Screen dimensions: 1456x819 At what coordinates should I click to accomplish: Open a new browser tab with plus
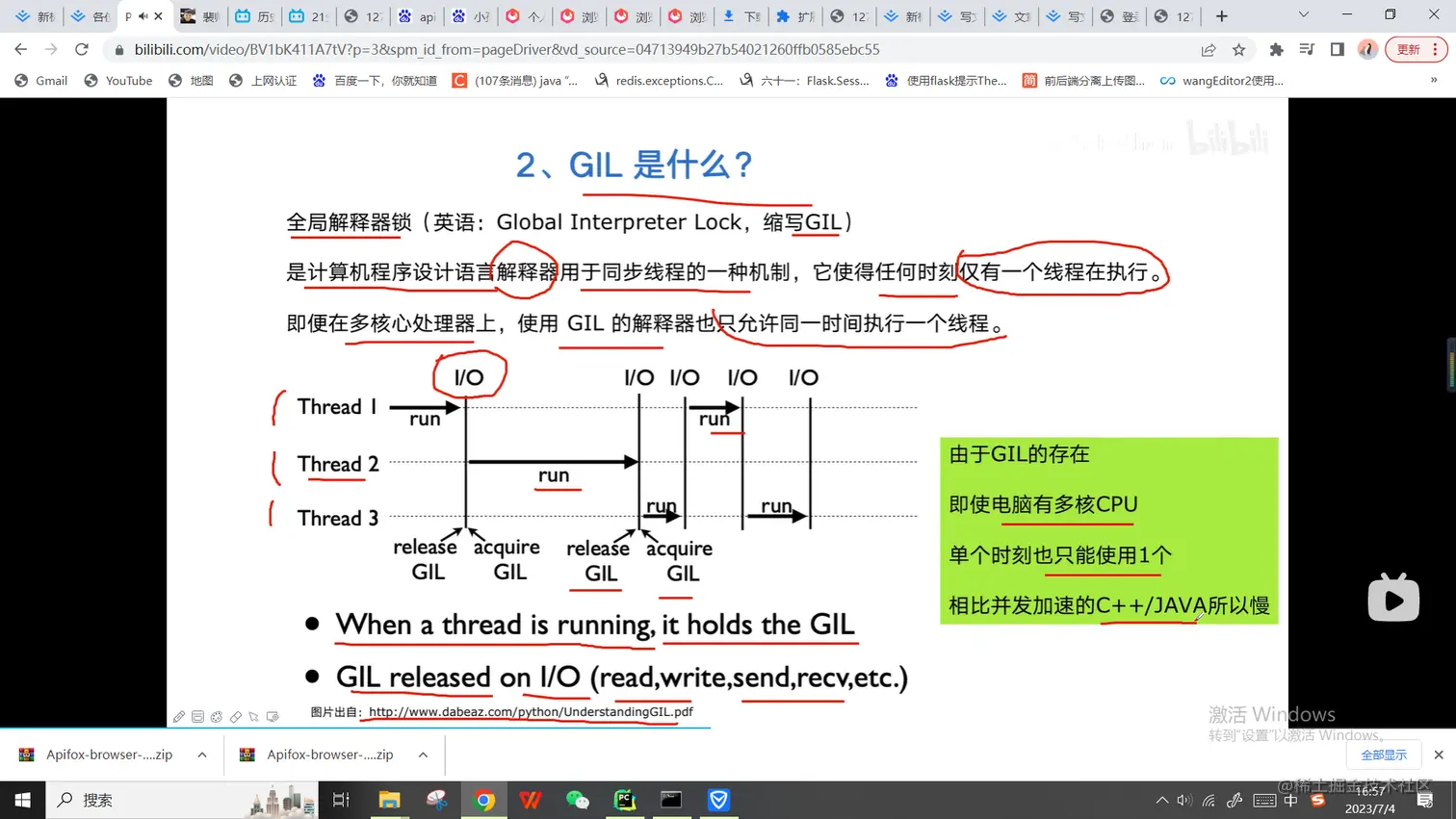click(1221, 16)
